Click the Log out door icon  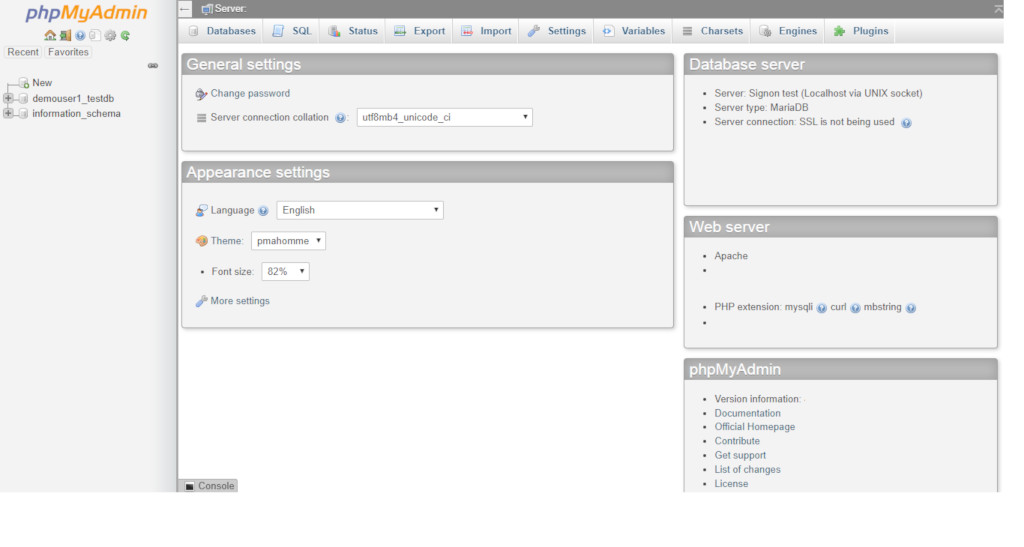[x=65, y=35]
